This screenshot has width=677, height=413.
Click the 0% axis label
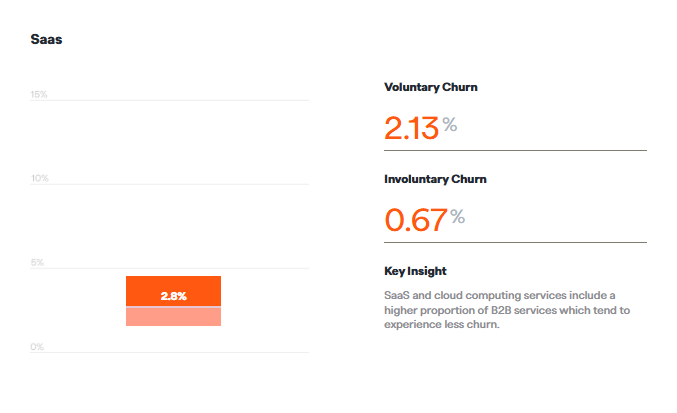[x=37, y=347]
